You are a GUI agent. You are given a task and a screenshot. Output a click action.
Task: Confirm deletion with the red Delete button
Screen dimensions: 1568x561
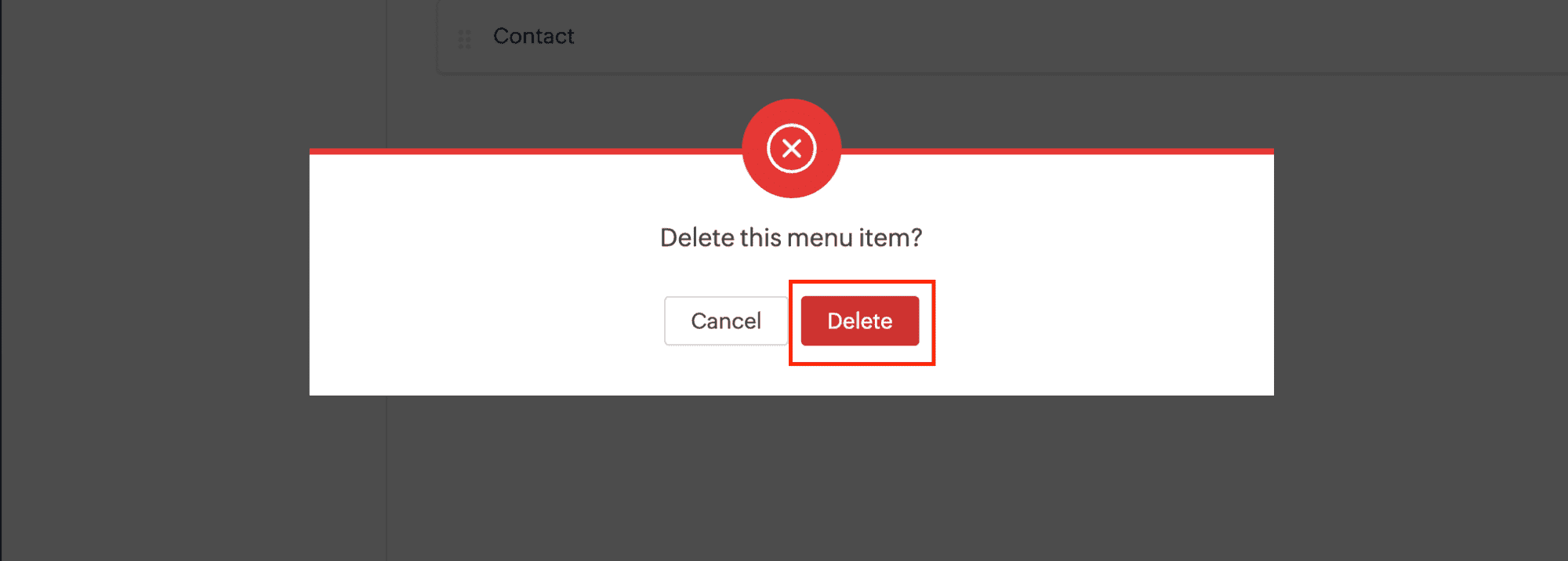(x=859, y=320)
